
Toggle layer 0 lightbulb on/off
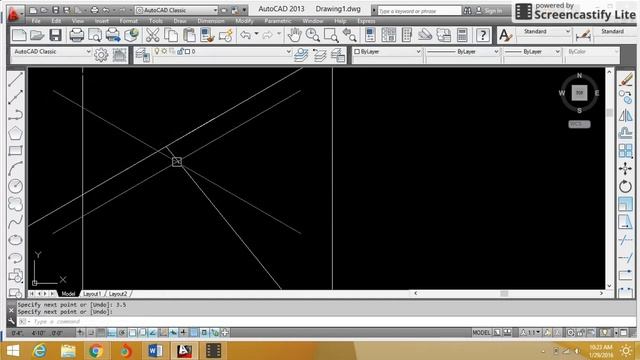pyautogui.click(x=156, y=51)
